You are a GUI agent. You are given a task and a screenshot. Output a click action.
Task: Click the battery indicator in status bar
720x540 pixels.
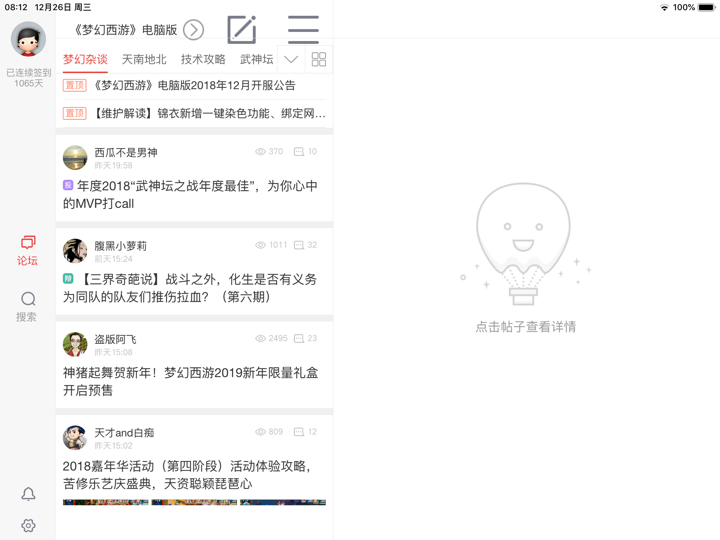click(706, 7)
